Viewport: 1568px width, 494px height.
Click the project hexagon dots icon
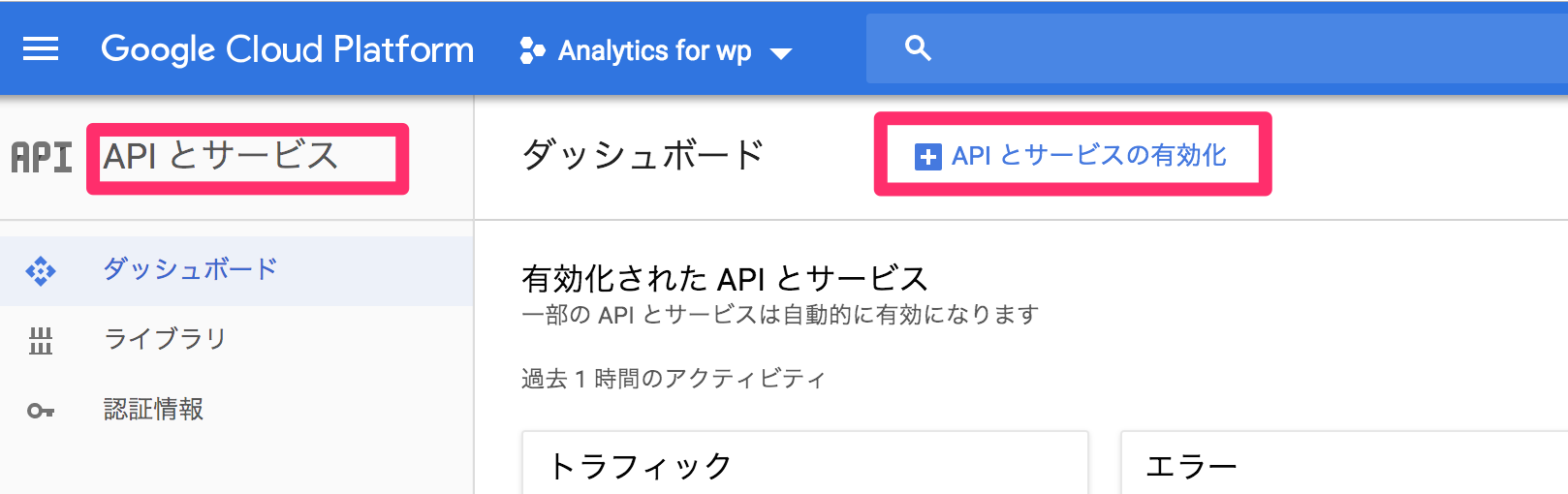(532, 50)
